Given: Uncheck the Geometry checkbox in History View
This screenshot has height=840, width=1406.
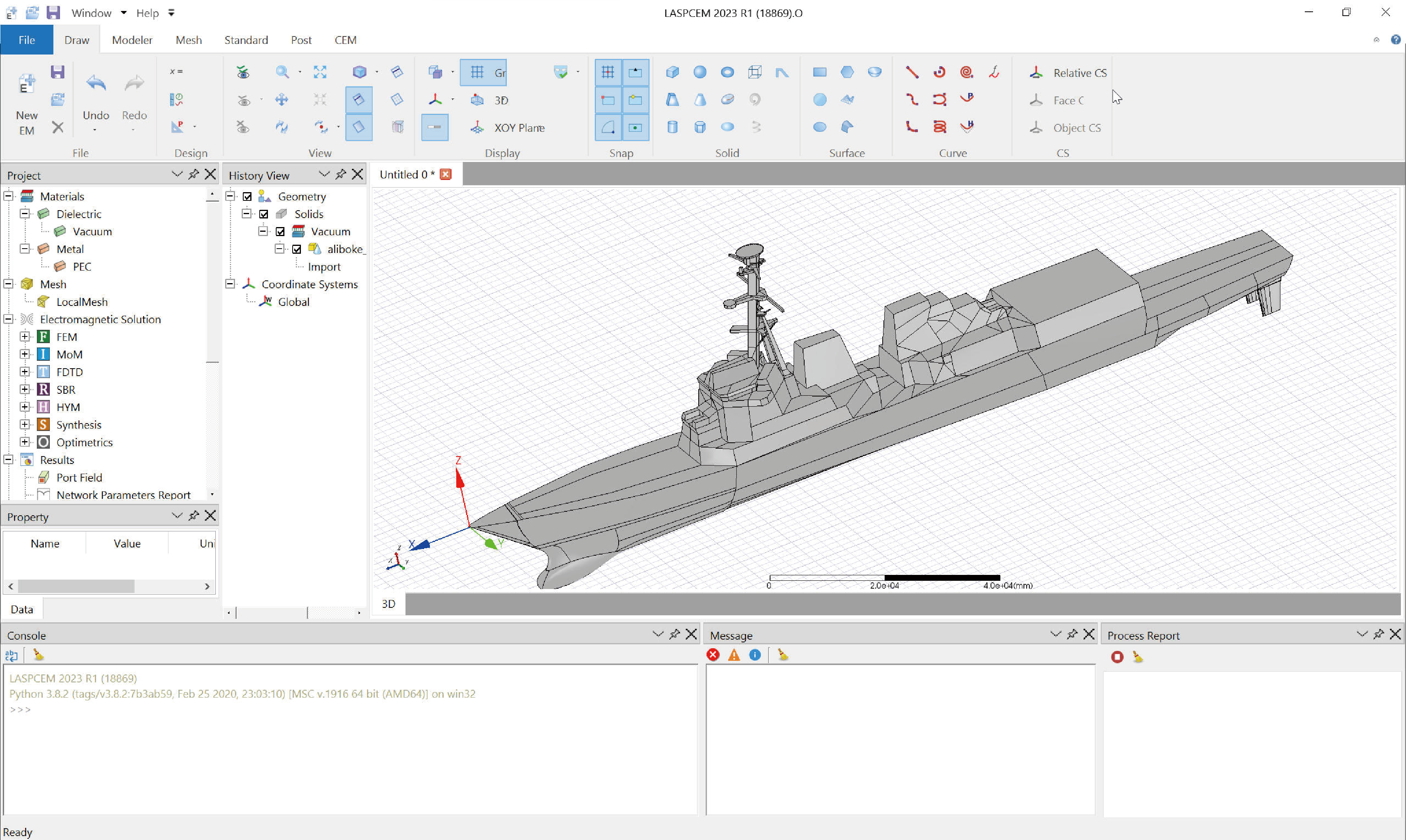Looking at the screenshot, I should point(248,196).
